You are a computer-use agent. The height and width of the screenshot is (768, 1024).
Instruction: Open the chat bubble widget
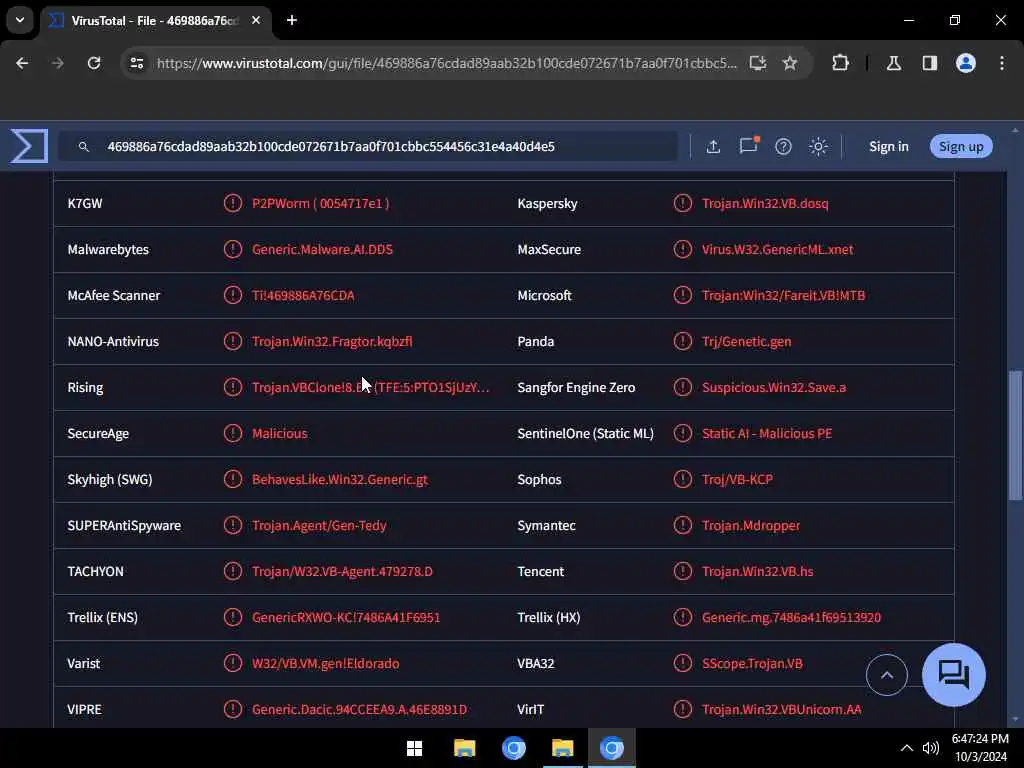[953, 675]
